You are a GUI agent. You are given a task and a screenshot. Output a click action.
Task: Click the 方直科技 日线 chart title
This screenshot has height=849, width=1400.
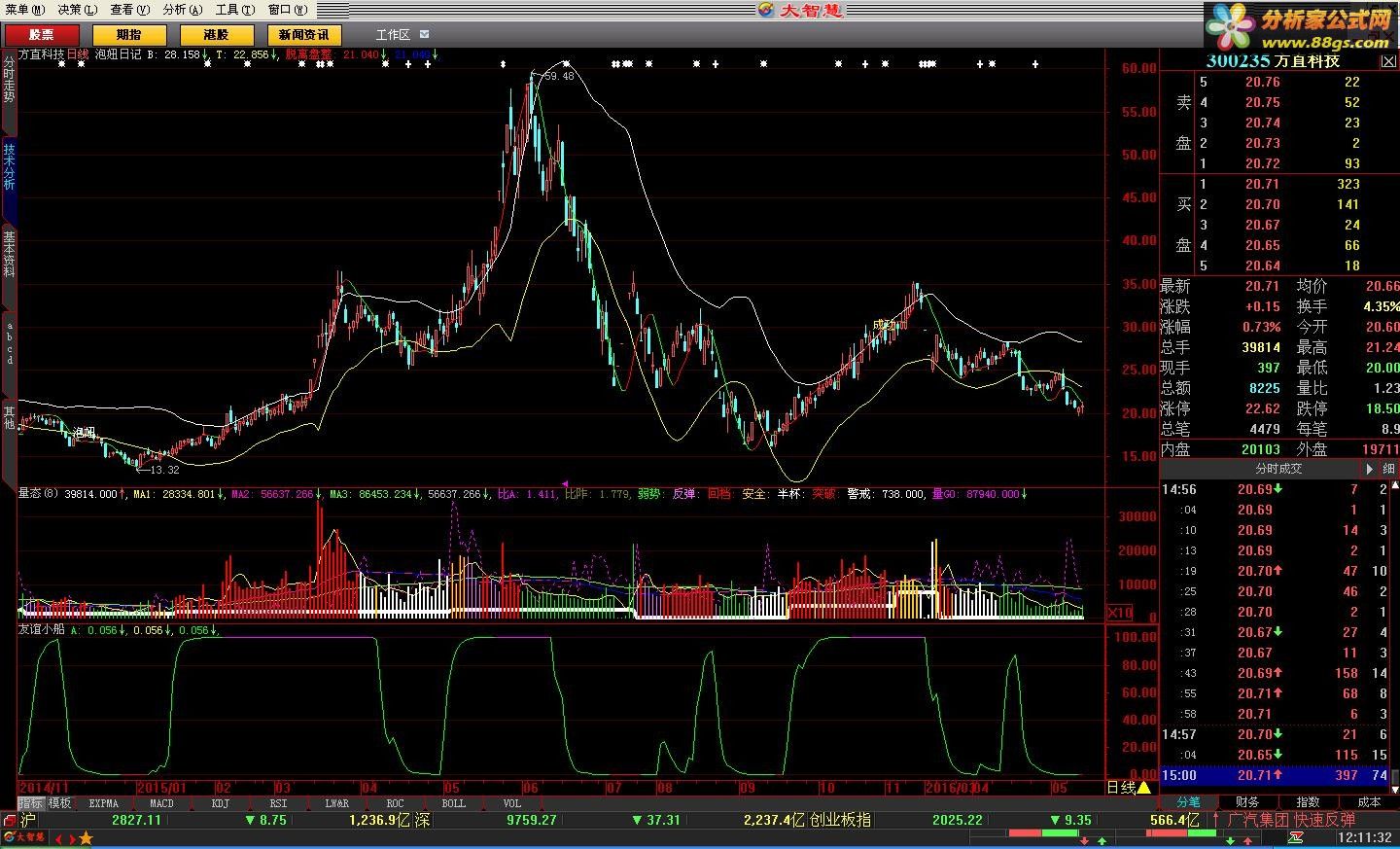coord(53,54)
